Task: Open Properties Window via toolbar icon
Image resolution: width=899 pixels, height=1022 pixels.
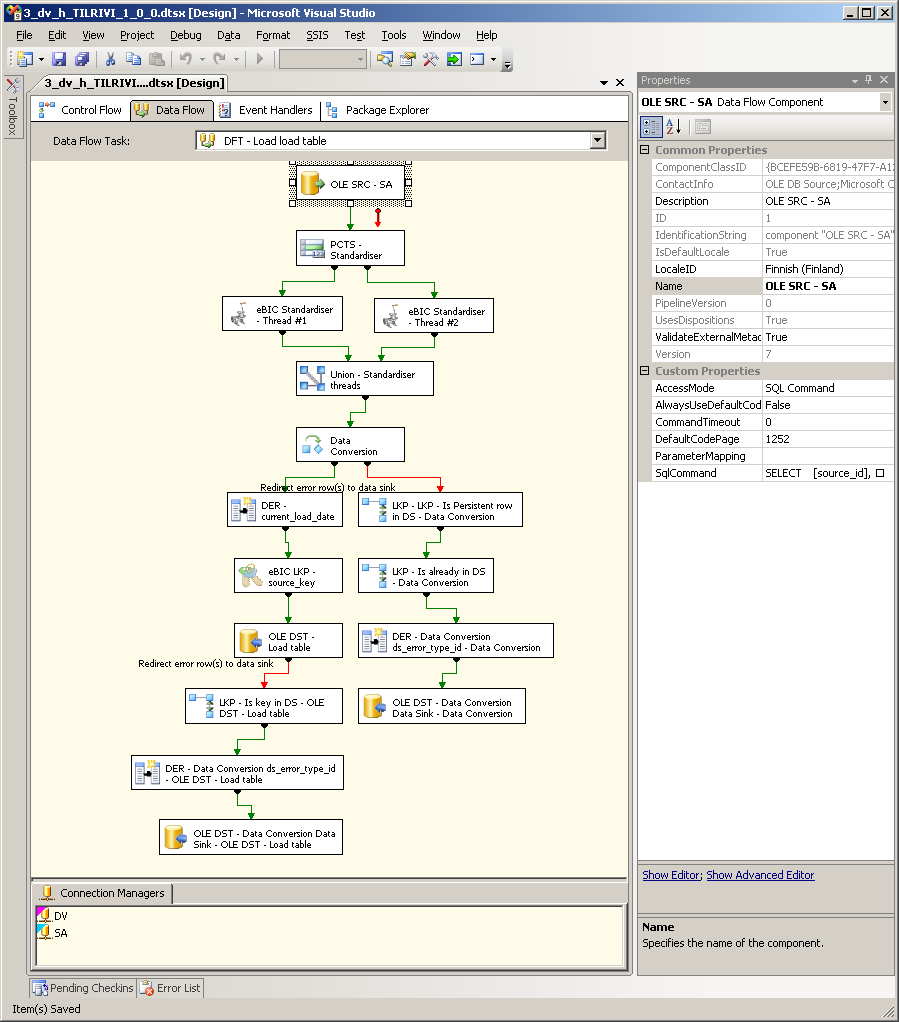Action: [407, 59]
